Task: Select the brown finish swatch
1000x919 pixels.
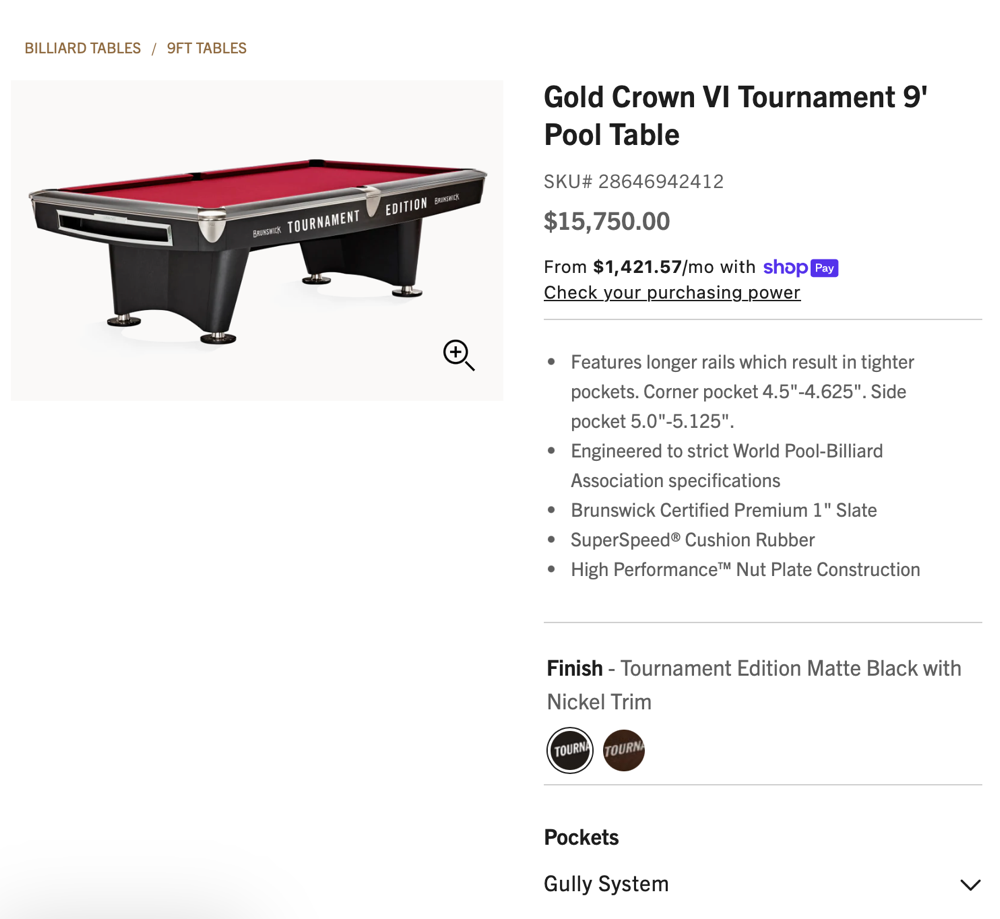Action: click(x=624, y=750)
